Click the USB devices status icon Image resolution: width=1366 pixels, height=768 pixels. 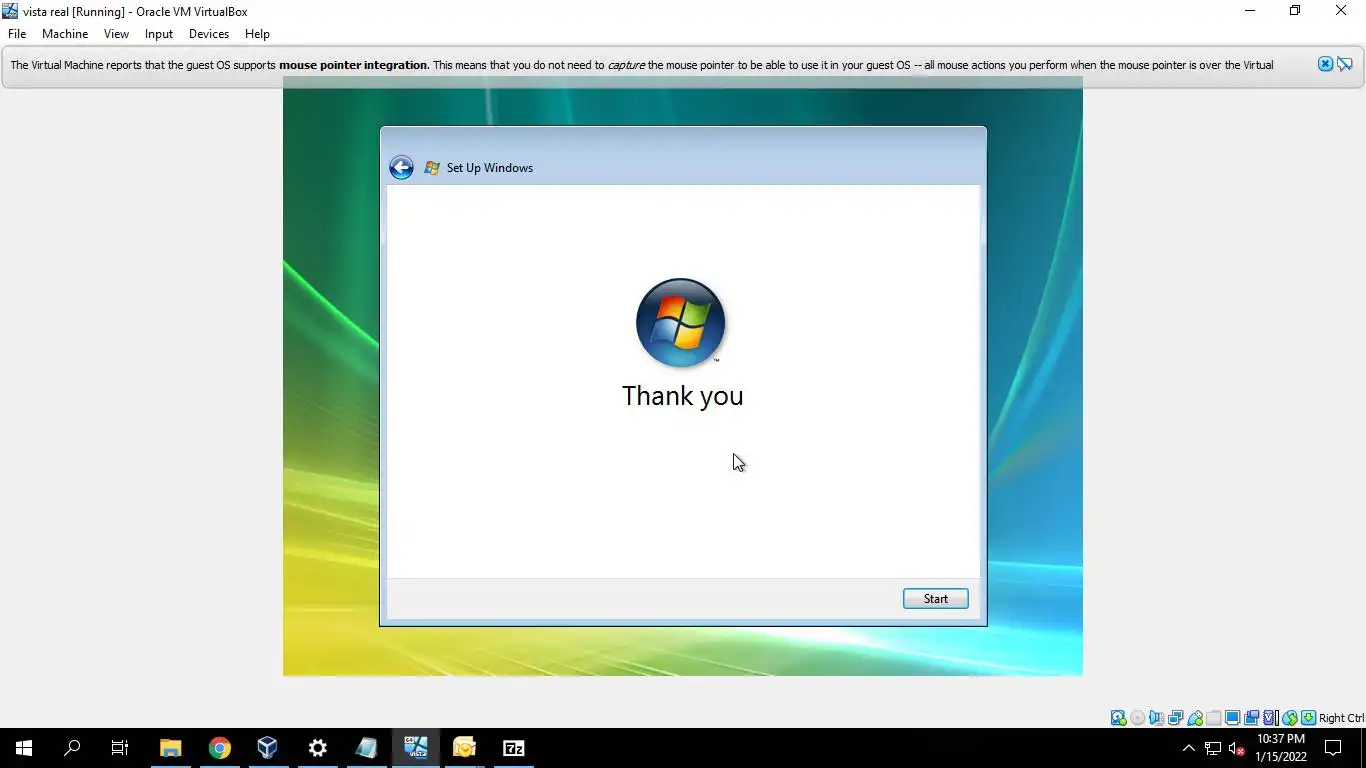point(1194,718)
